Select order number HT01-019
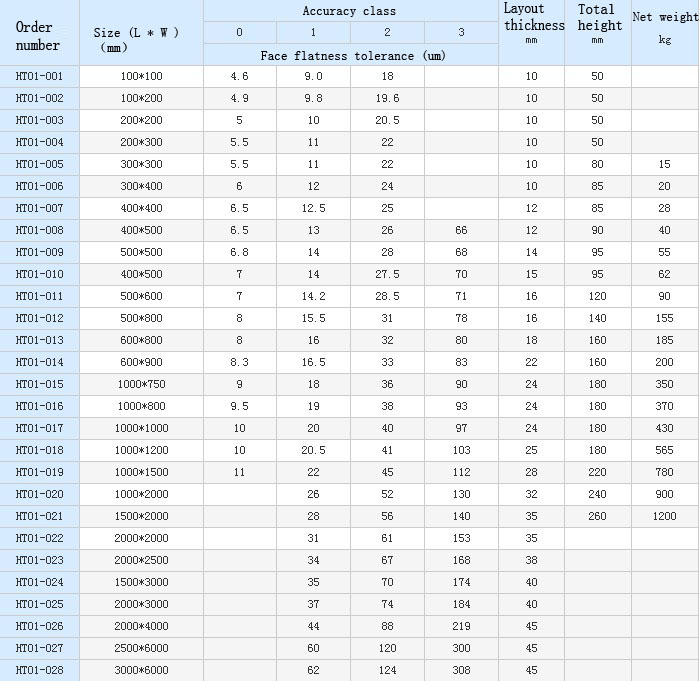The width and height of the screenshot is (700, 681). pyautogui.click(x=39, y=472)
